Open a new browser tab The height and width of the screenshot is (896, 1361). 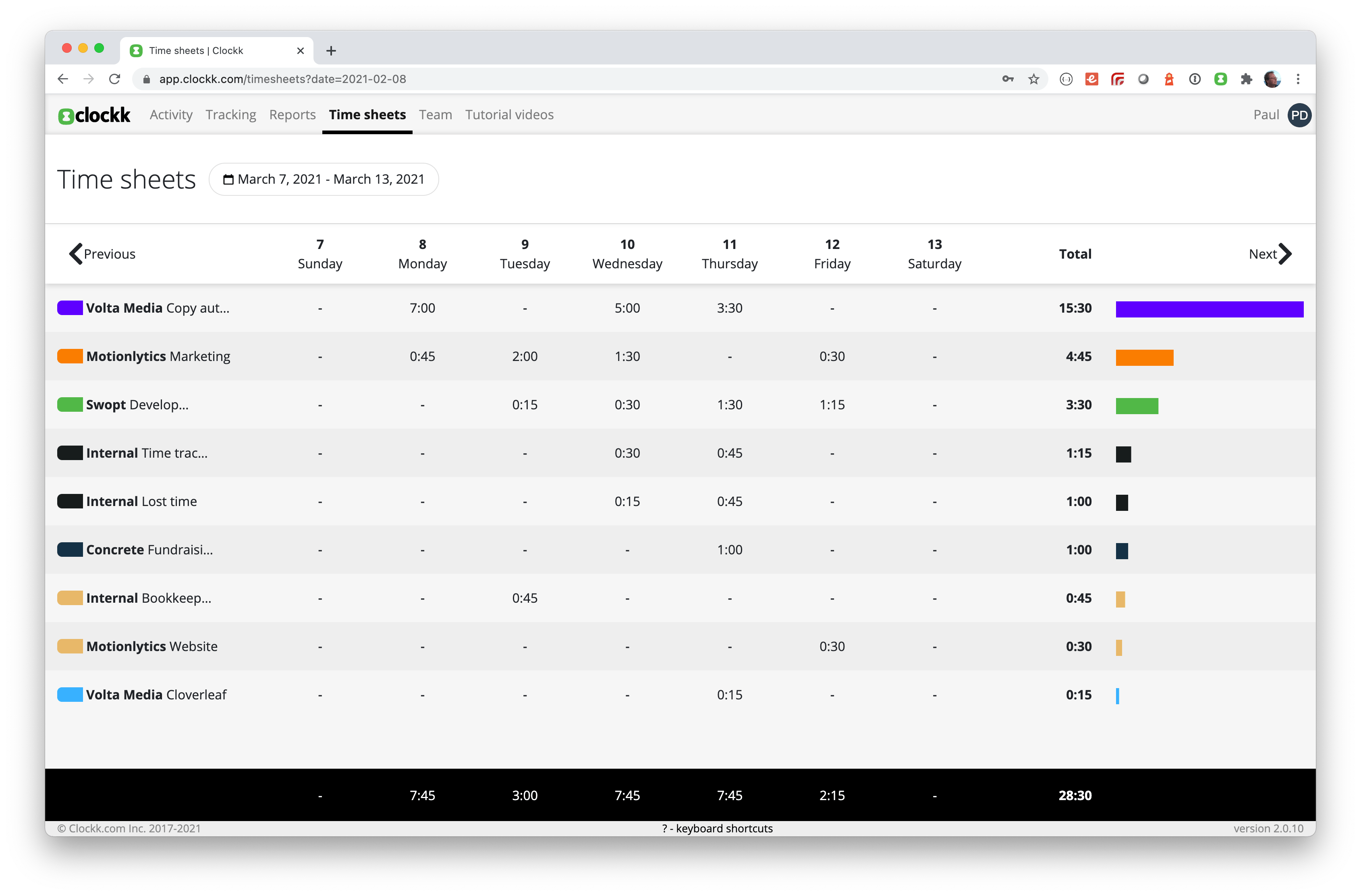pyautogui.click(x=330, y=51)
